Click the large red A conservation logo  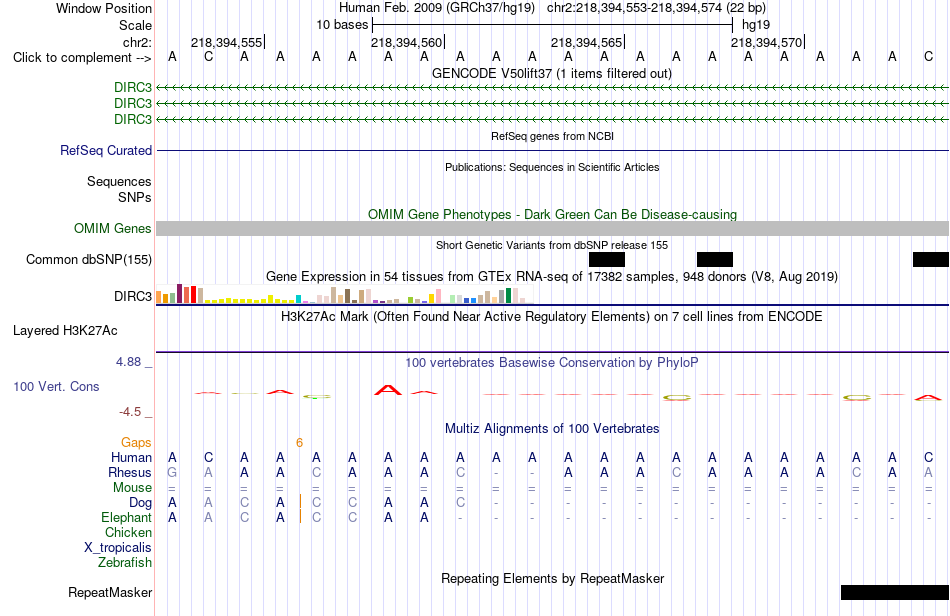pos(388,389)
